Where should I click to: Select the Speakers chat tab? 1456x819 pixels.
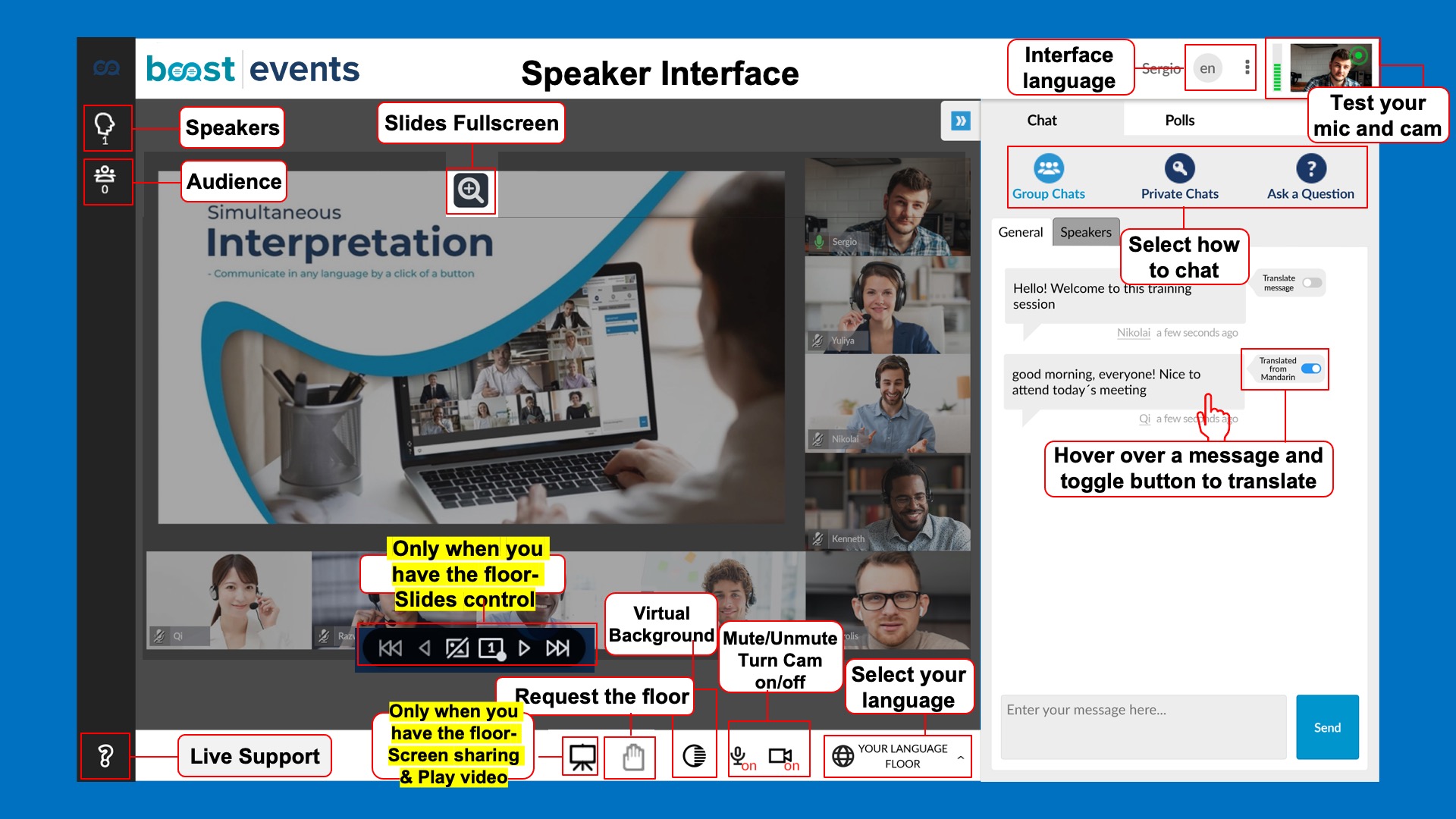click(x=1085, y=232)
